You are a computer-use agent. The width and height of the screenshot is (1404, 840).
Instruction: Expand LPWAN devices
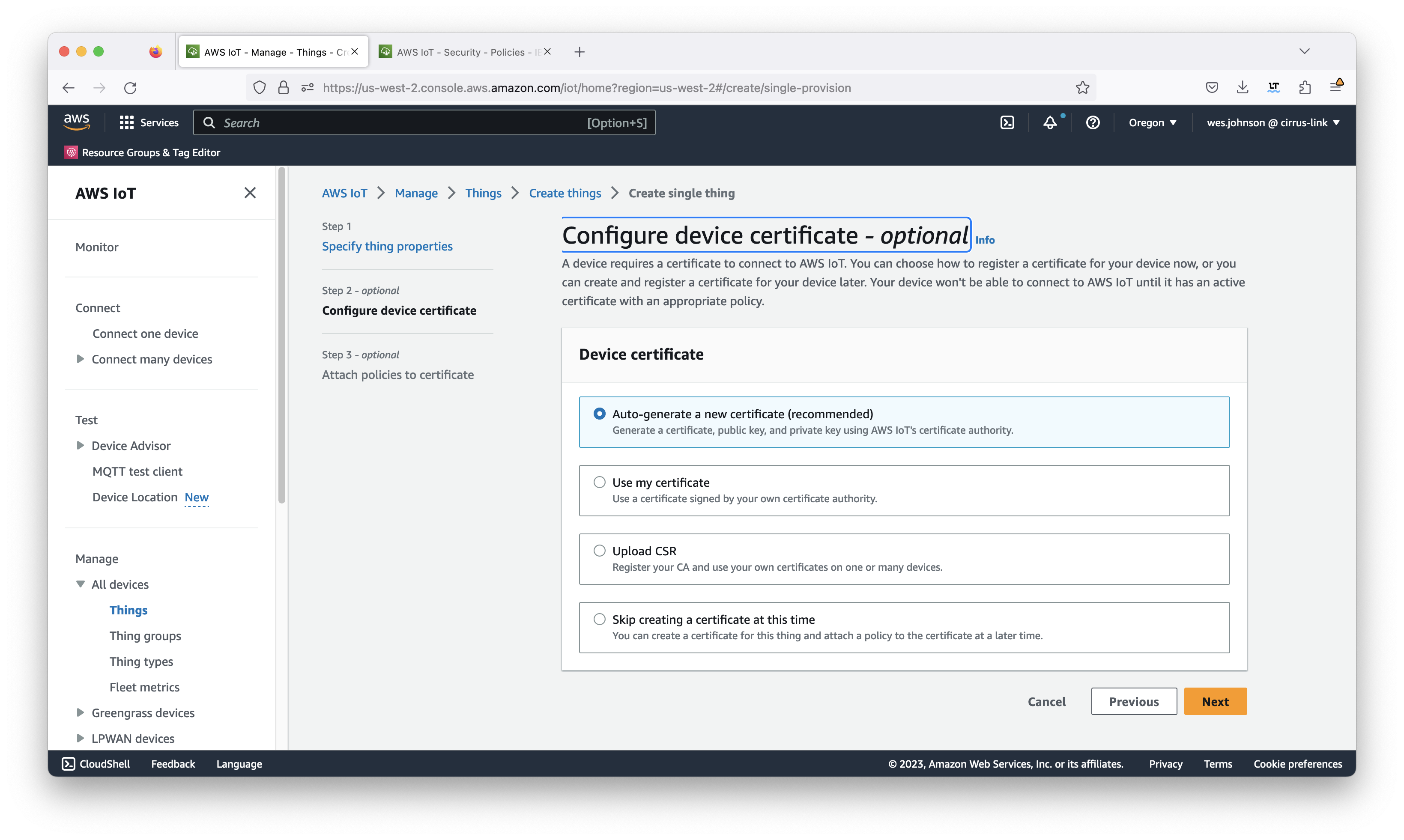point(80,738)
